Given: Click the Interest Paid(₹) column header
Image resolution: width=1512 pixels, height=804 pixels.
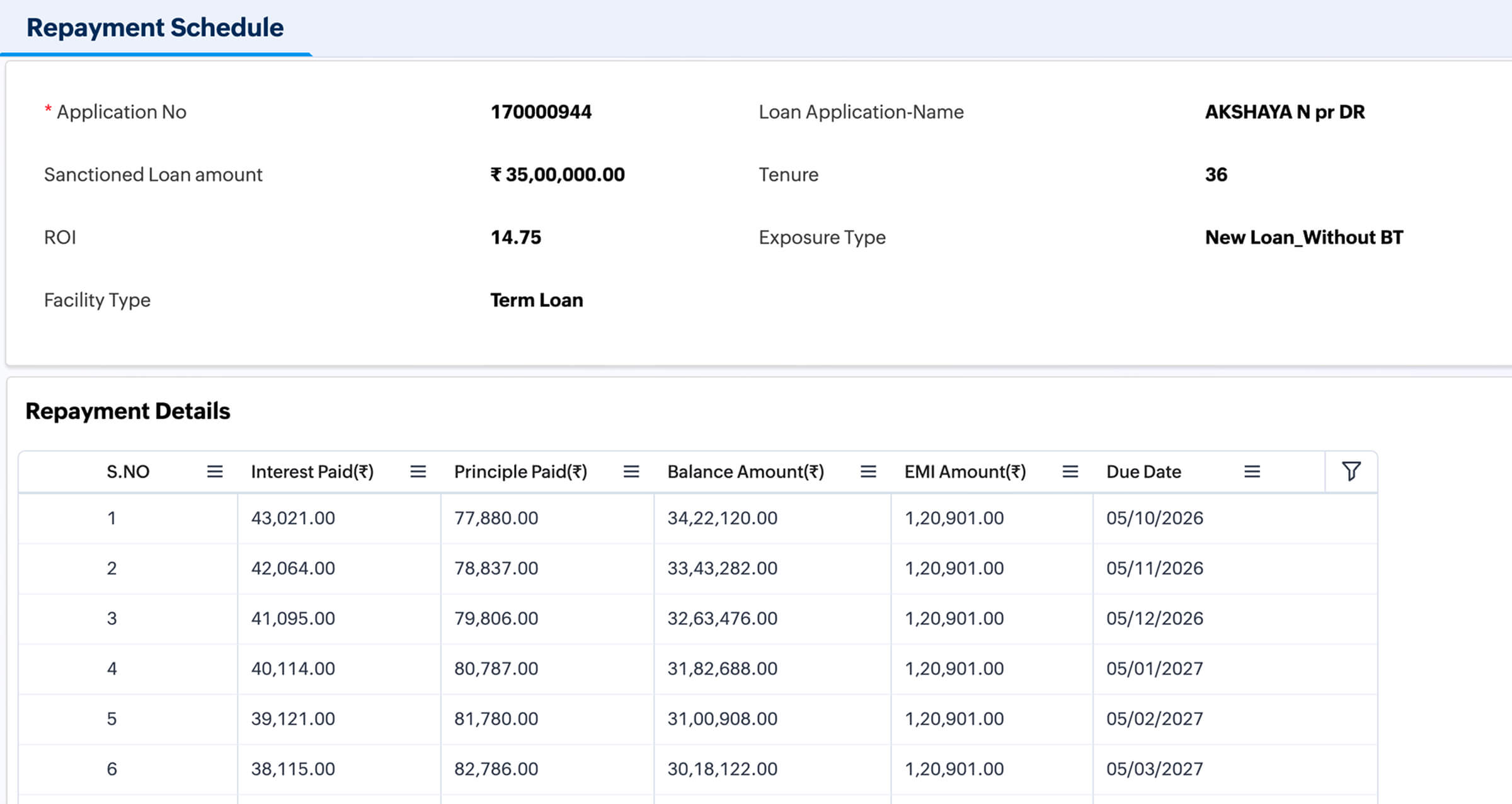Looking at the screenshot, I should [312, 471].
